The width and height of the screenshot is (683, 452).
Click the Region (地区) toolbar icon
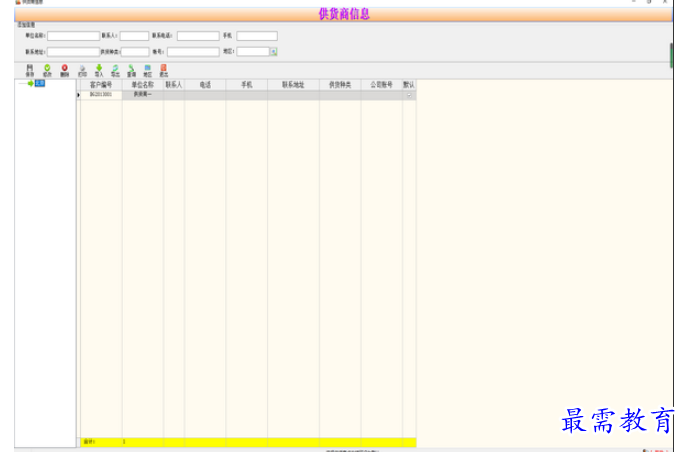click(147, 69)
